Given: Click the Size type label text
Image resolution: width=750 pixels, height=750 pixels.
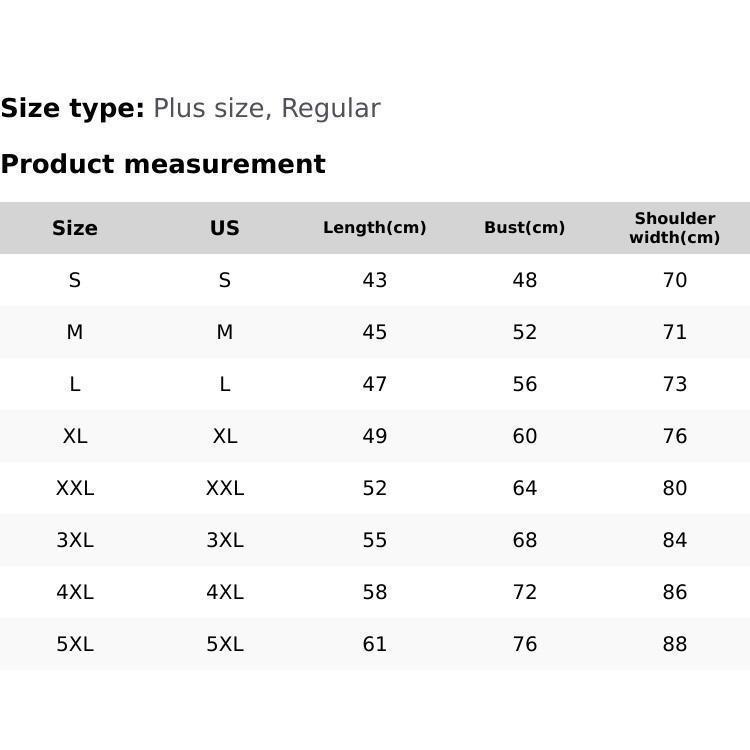Looking at the screenshot, I should pos(73,109).
